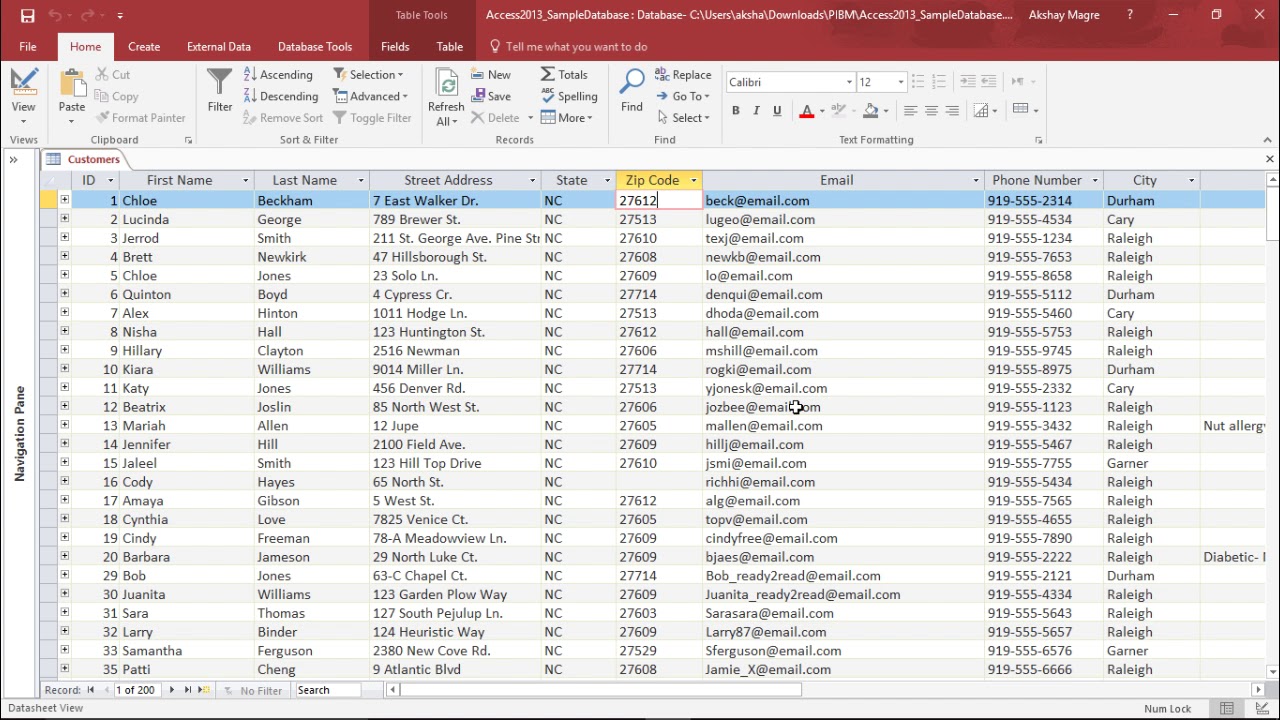Open the First Name column filter arrow

click(x=245, y=181)
